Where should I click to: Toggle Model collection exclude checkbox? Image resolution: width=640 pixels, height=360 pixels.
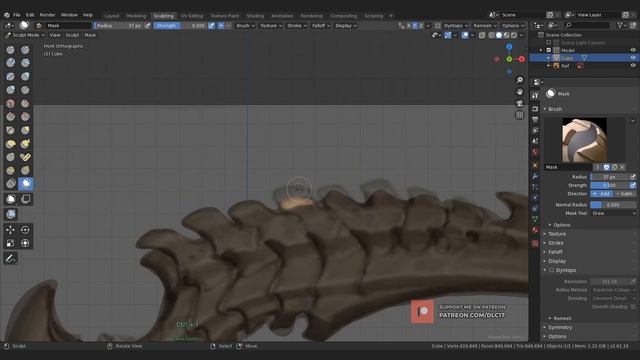pyautogui.click(x=549, y=50)
